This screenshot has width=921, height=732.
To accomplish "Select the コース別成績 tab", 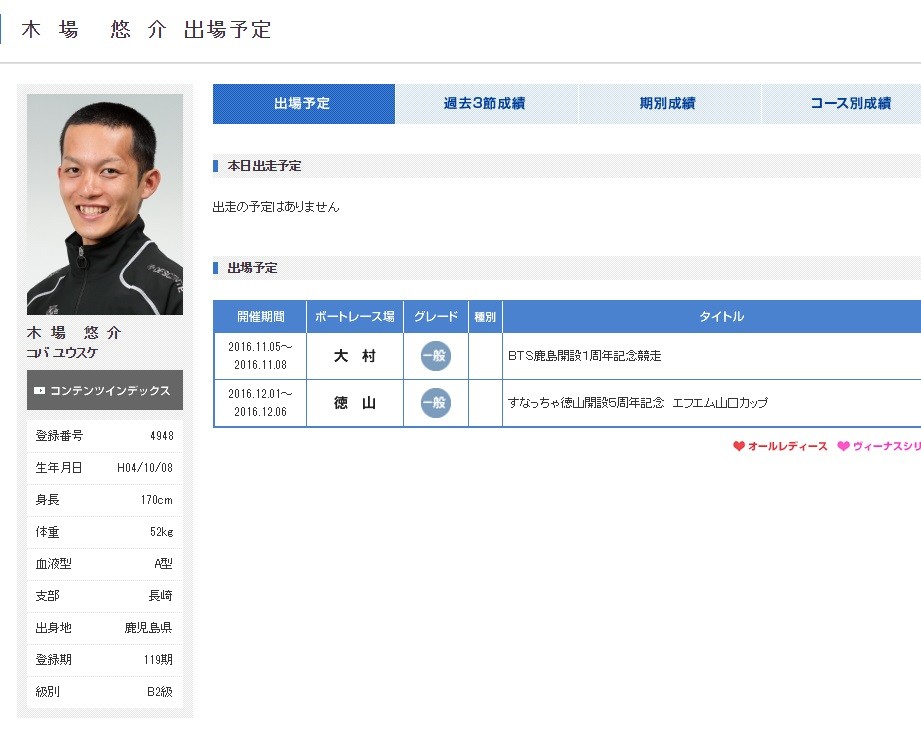I will pos(850,104).
